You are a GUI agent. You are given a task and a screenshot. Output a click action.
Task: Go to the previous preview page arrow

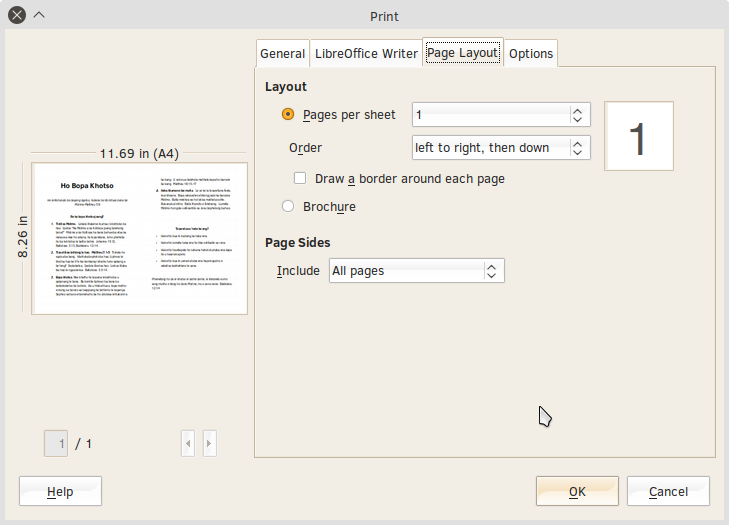[x=188, y=444]
